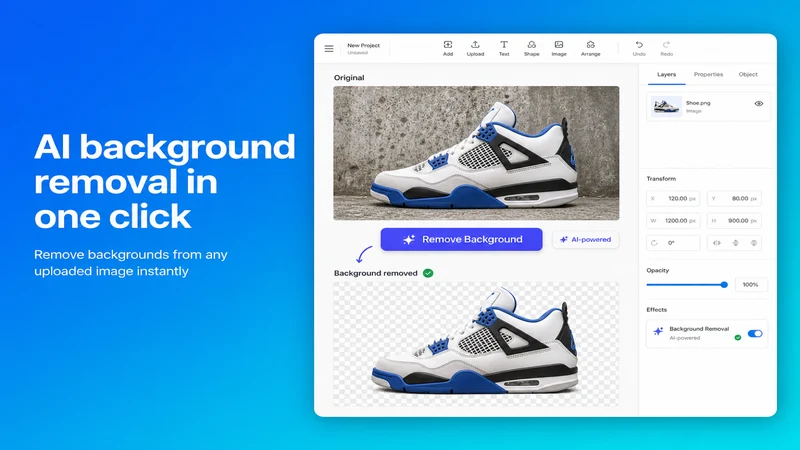Click the Effects section heading
The image size is (800, 450).
[x=657, y=310]
